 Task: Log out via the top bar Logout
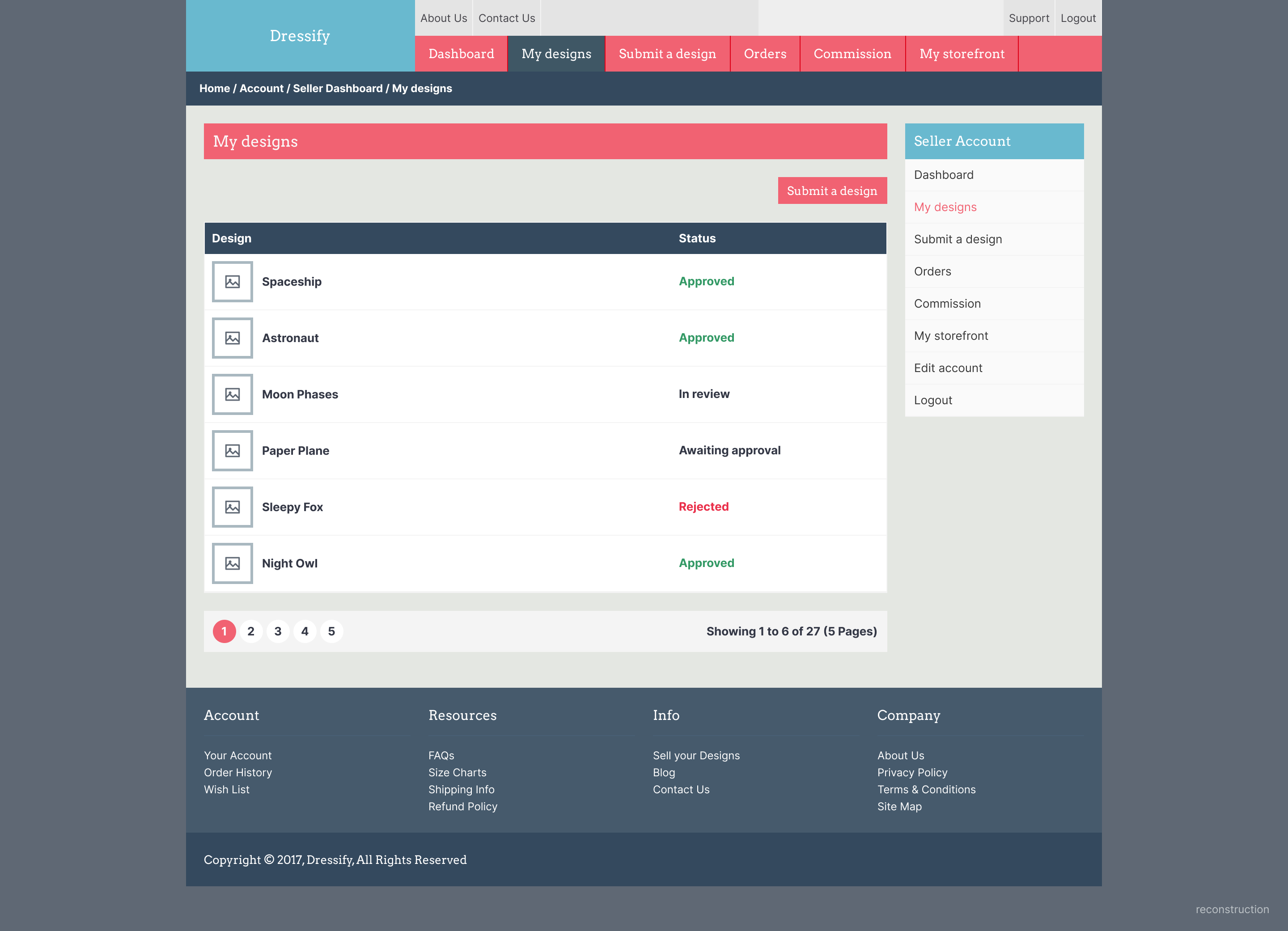coord(1078,18)
